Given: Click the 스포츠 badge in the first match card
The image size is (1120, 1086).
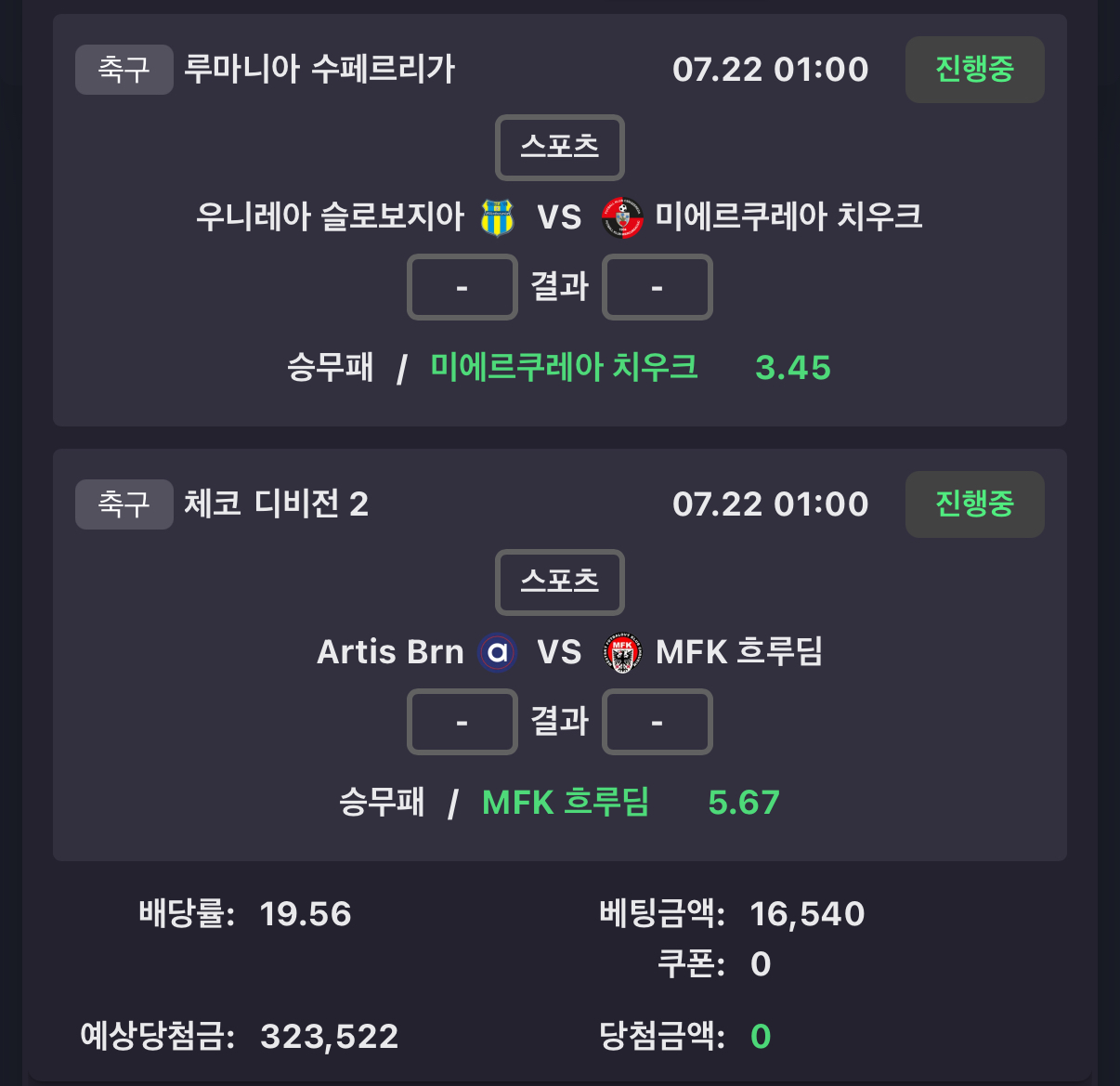Looking at the screenshot, I should click(560, 147).
